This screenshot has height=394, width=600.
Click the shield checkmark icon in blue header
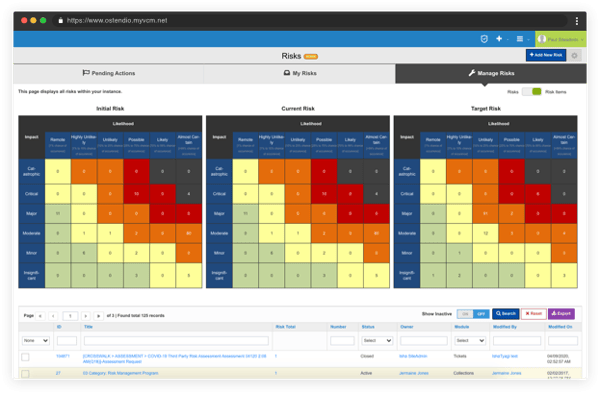484,39
